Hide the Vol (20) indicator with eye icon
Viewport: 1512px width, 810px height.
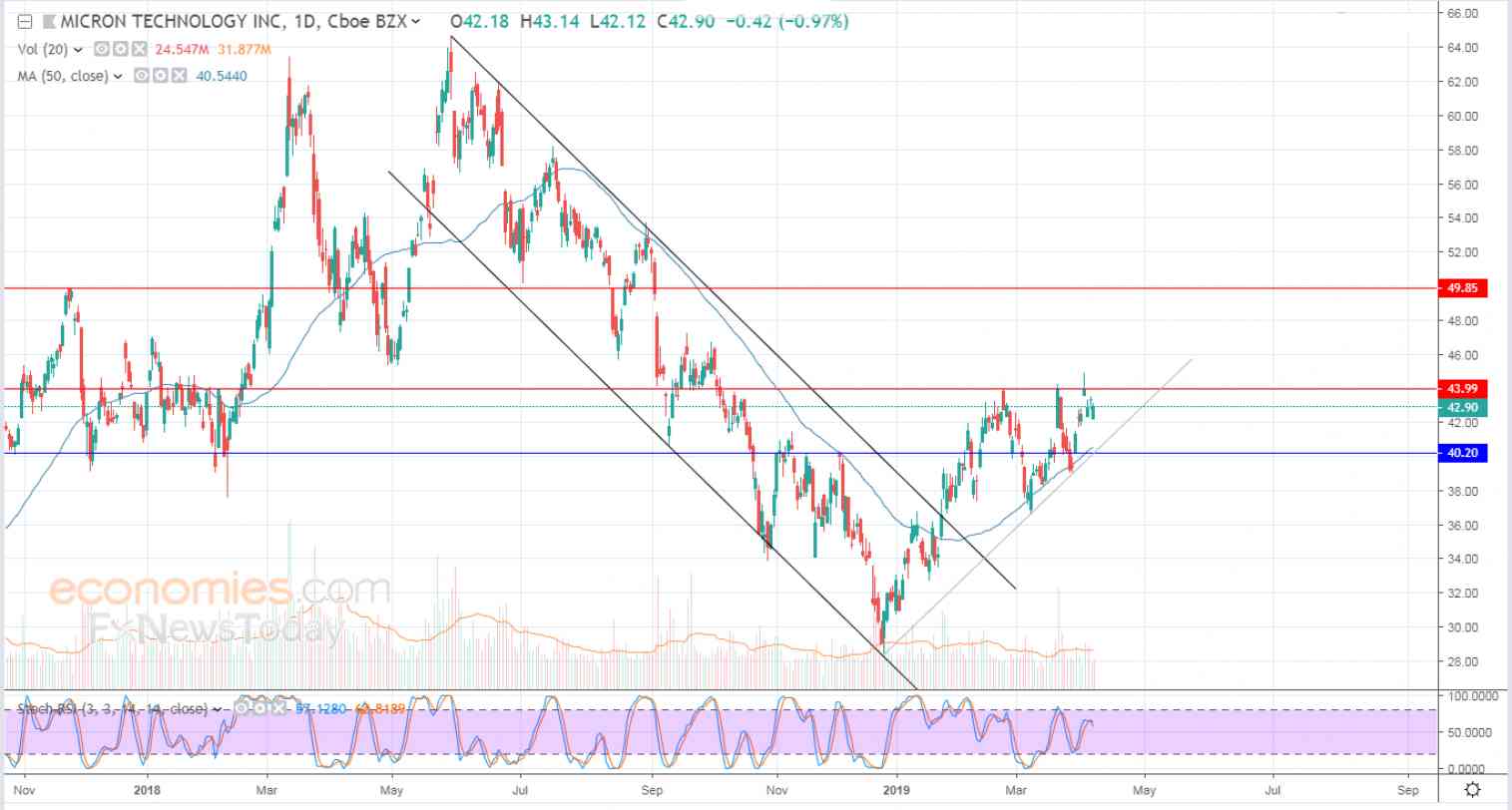(x=101, y=49)
